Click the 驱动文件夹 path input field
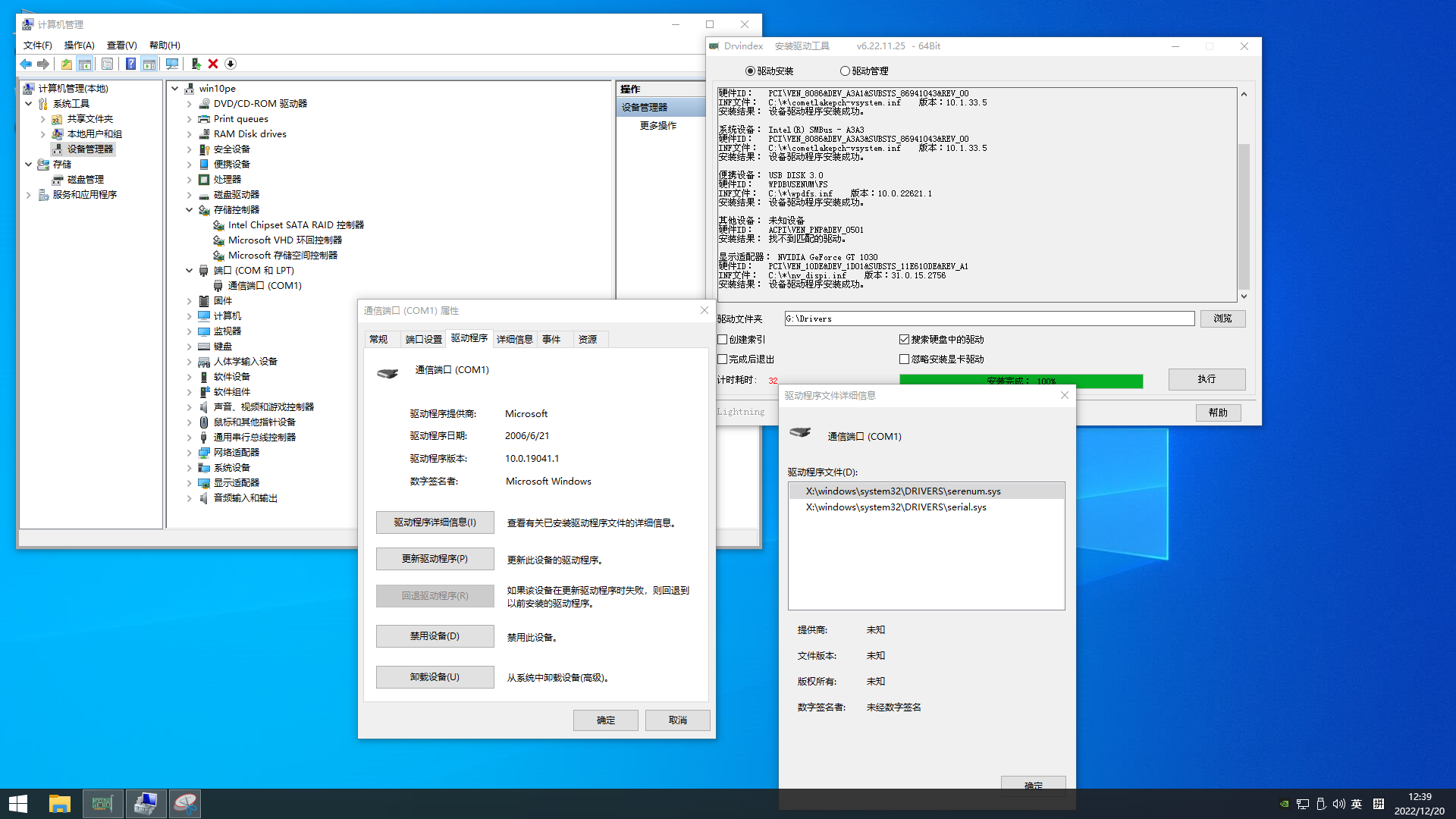Viewport: 1456px width, 819px height. [x=990, y=318]
